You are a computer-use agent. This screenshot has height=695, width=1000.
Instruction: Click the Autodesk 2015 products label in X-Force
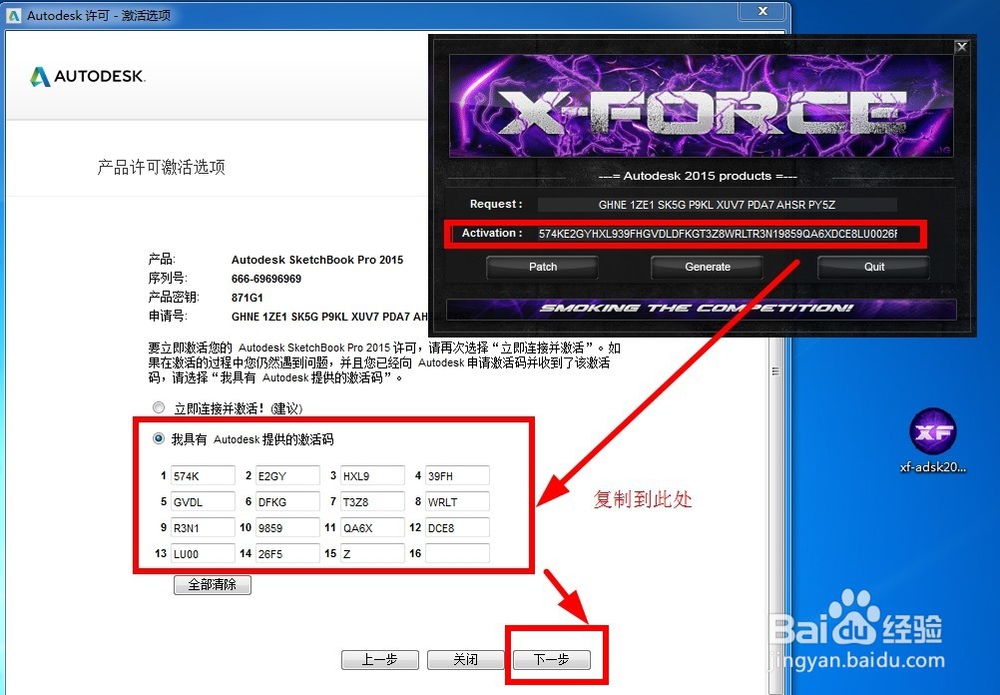pyautogui.click(x=698, y=176)
